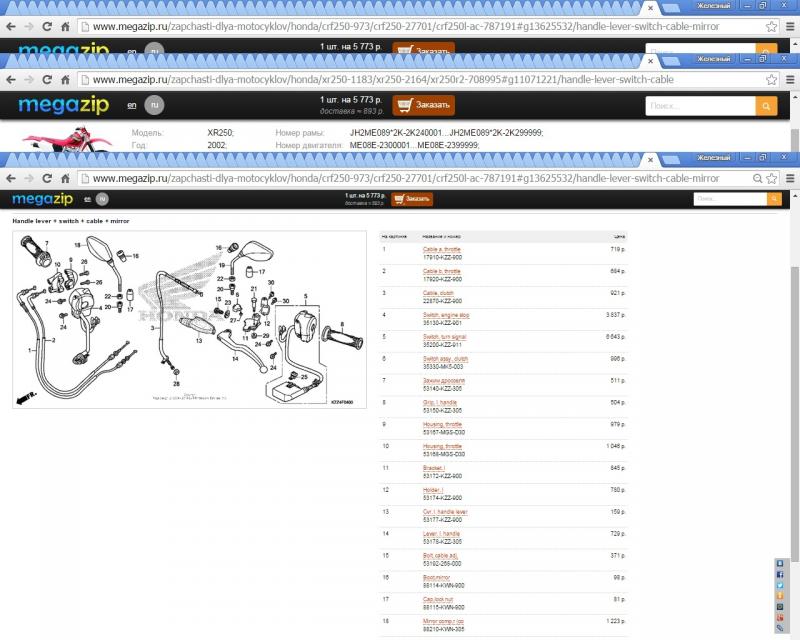Open the 'Cable b, throttle' part link
Viewport: 800px width, 640px height.
coord(442,272)
